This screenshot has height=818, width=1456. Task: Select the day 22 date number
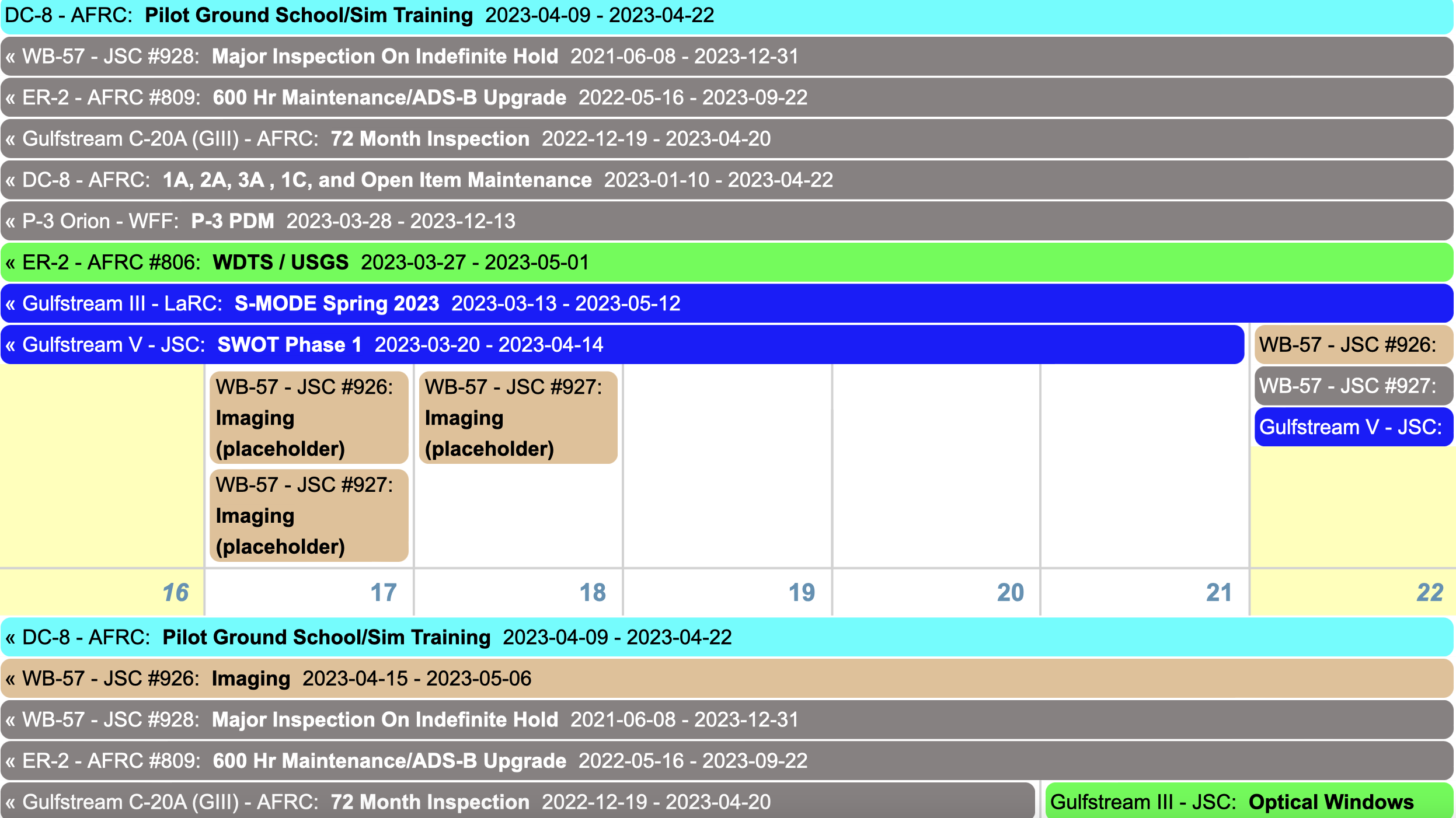(x=1429, y=593)
